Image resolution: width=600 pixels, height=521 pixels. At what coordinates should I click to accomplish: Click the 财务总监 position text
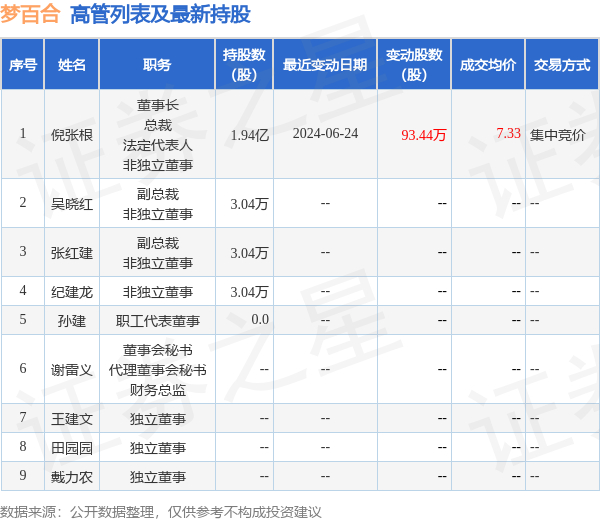158,390
